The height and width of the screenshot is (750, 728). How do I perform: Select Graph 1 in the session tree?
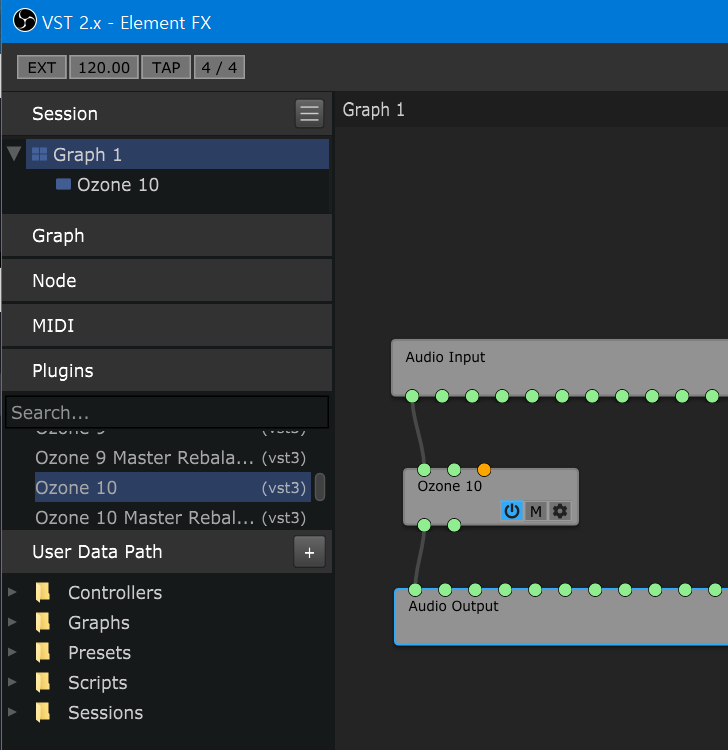(x=177, y=154)
